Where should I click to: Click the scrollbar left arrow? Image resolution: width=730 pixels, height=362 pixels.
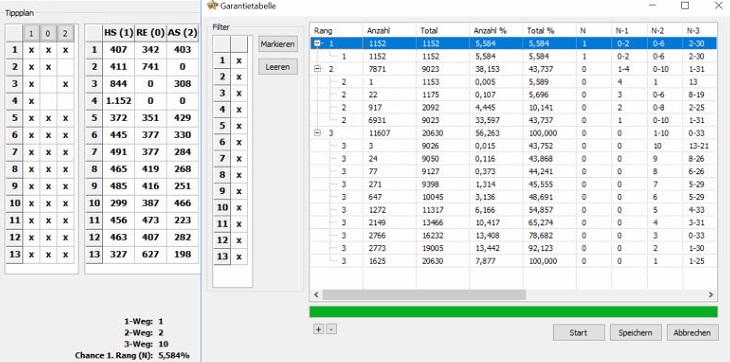pyautogui.click(x=316, y=295)
